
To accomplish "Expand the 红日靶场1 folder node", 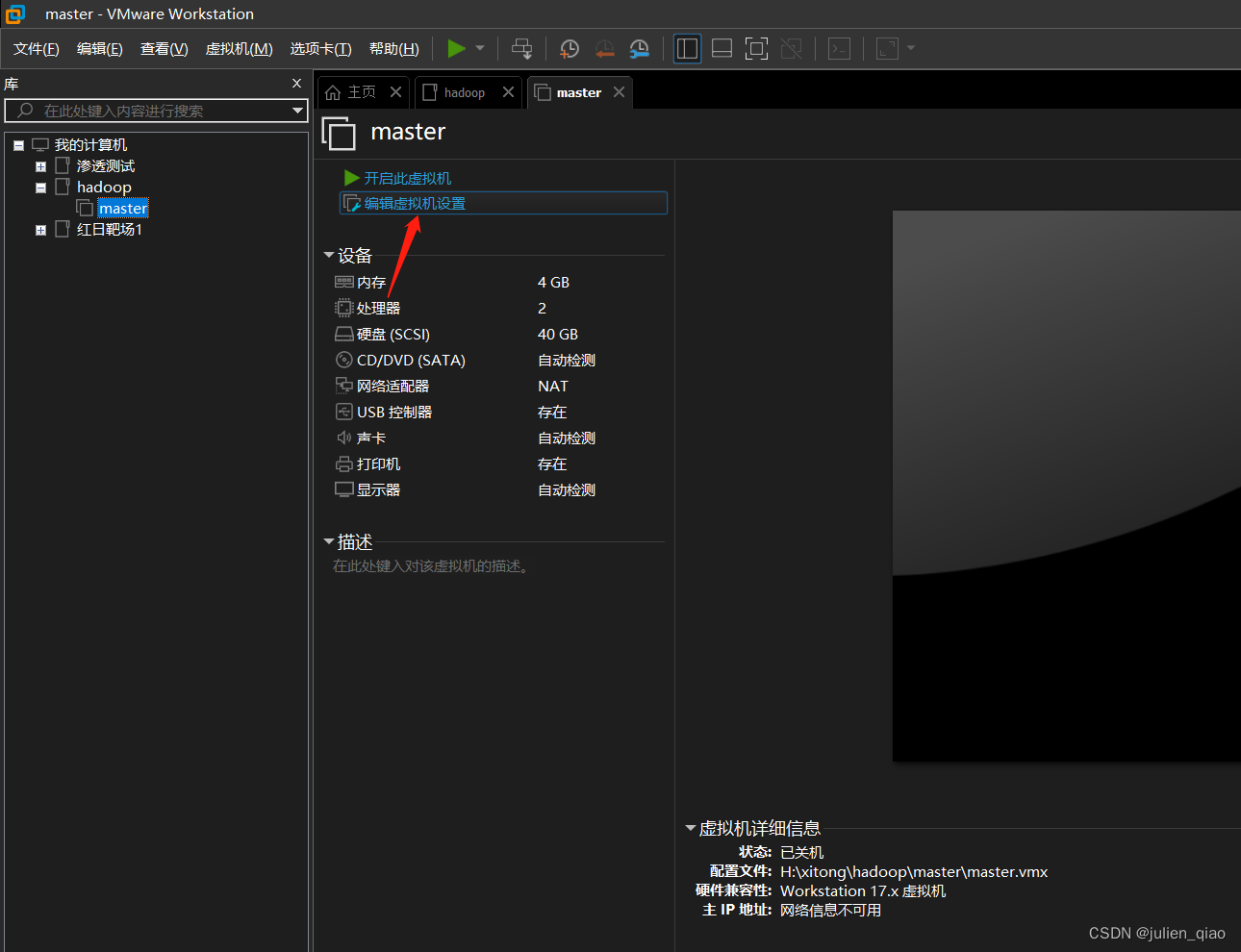I will click(40, 231).
